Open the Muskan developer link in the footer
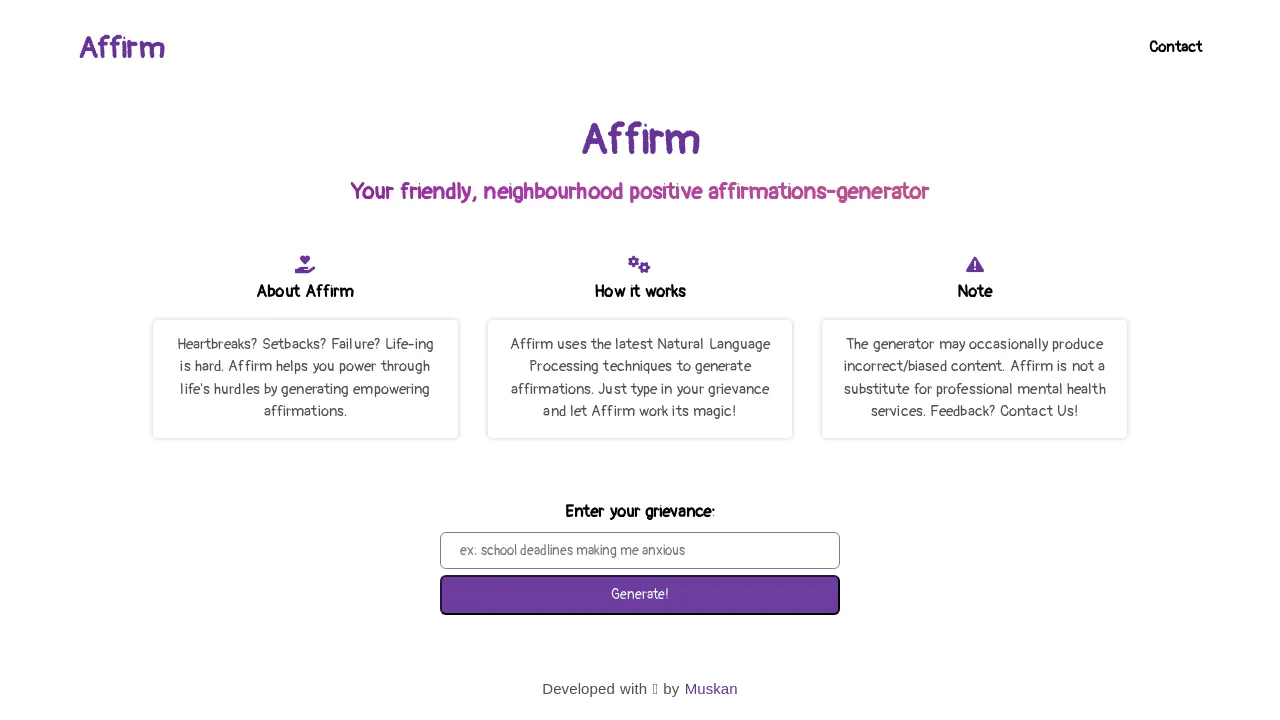Viewport: 1280px width, 720px height. [711, 688]
